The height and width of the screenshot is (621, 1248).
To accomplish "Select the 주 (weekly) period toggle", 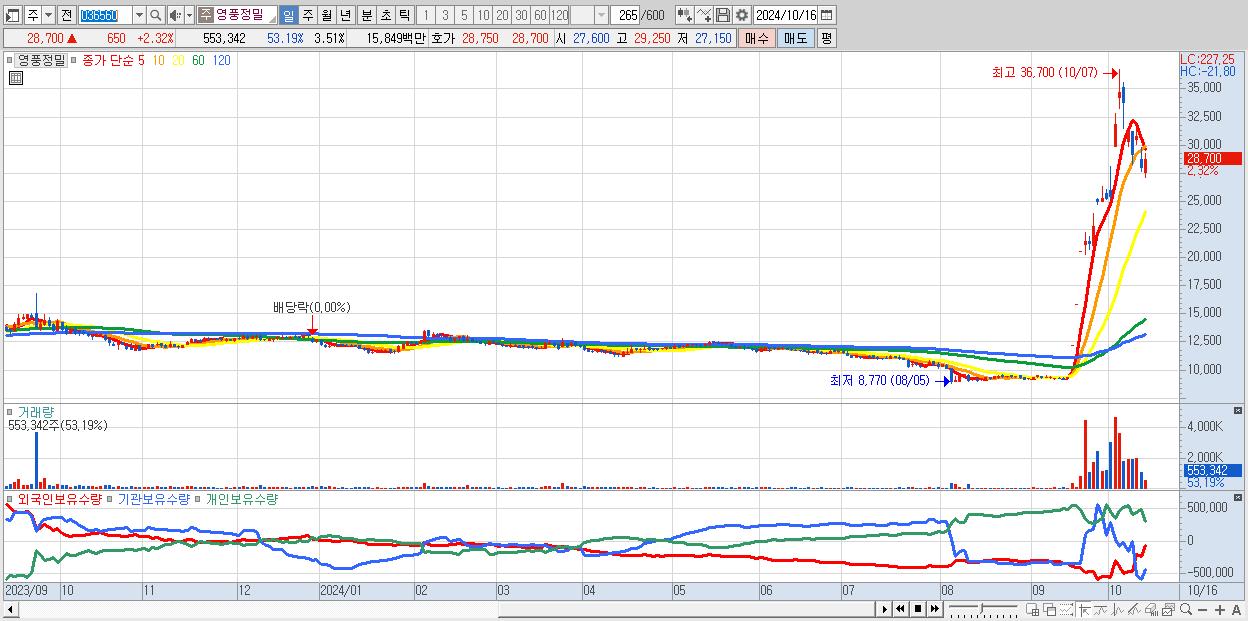I will (x=307, y=15).
